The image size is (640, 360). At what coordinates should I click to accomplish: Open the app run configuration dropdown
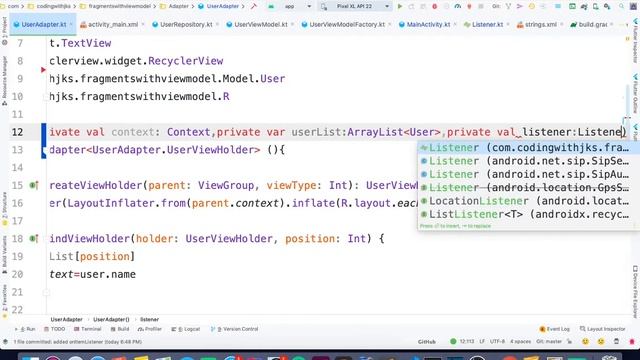[290, 7]
